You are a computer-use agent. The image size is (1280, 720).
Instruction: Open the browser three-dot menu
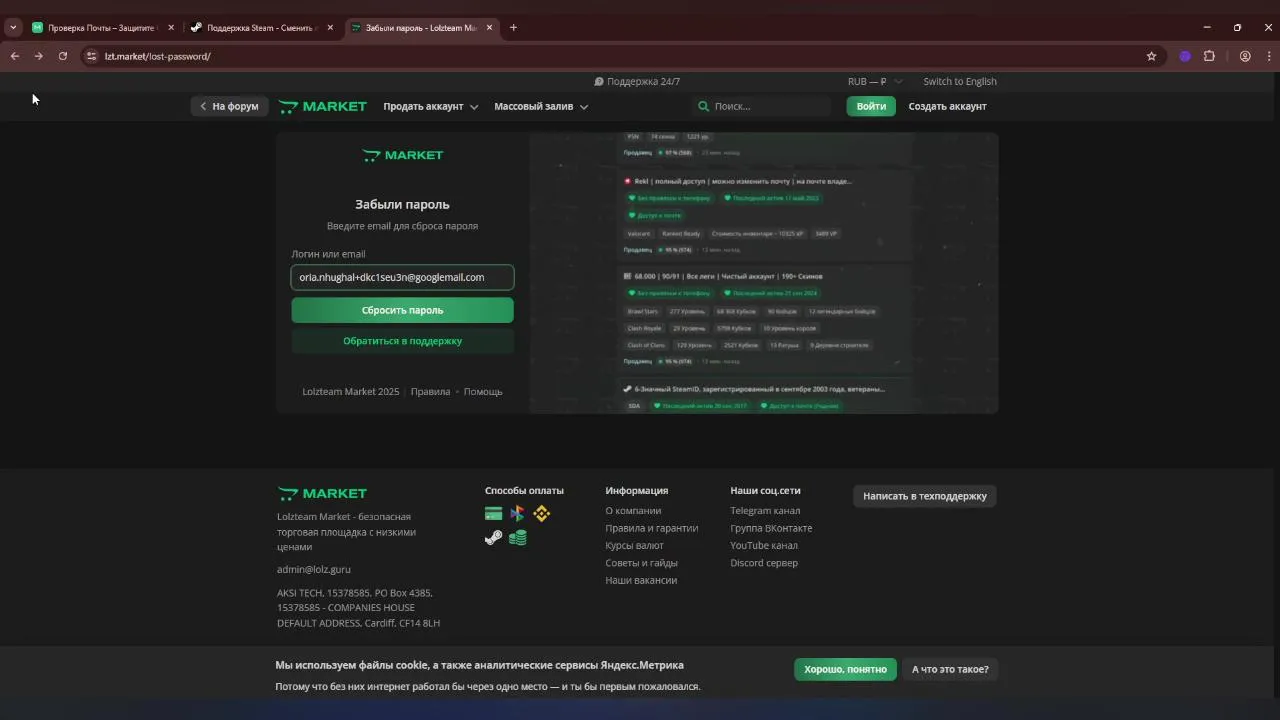1269,56
